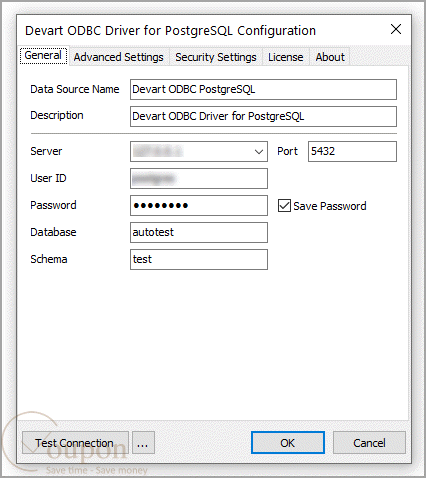Click the Data Source Name field
This screenshot has width=426, height=478.
(263, 89)
